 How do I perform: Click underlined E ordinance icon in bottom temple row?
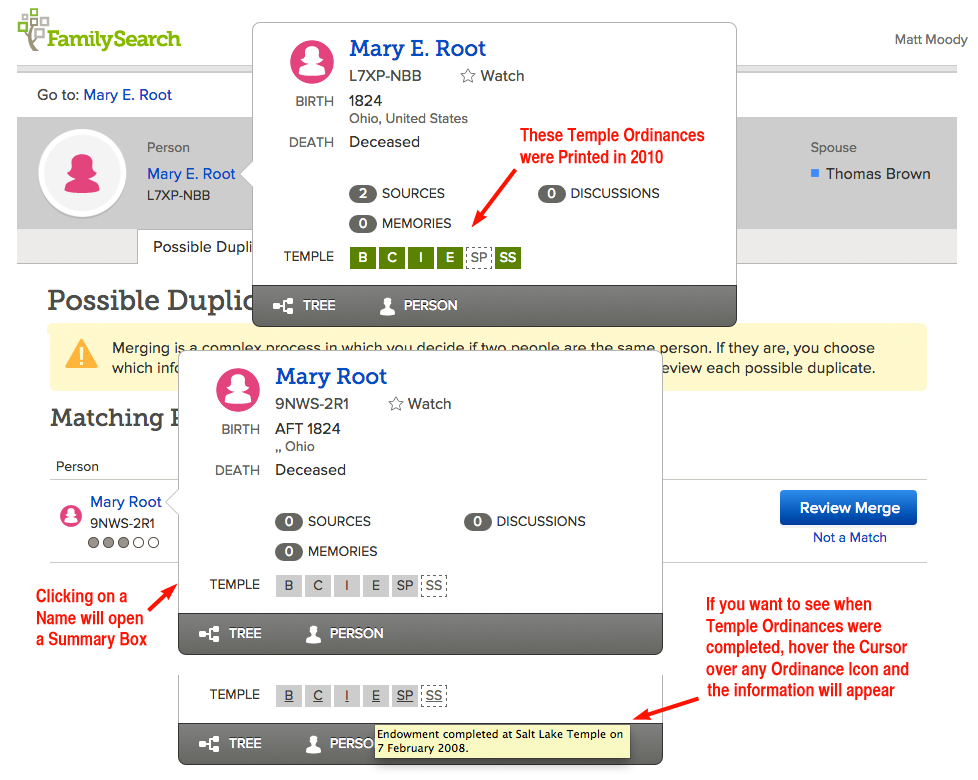[x=375, y=696]
